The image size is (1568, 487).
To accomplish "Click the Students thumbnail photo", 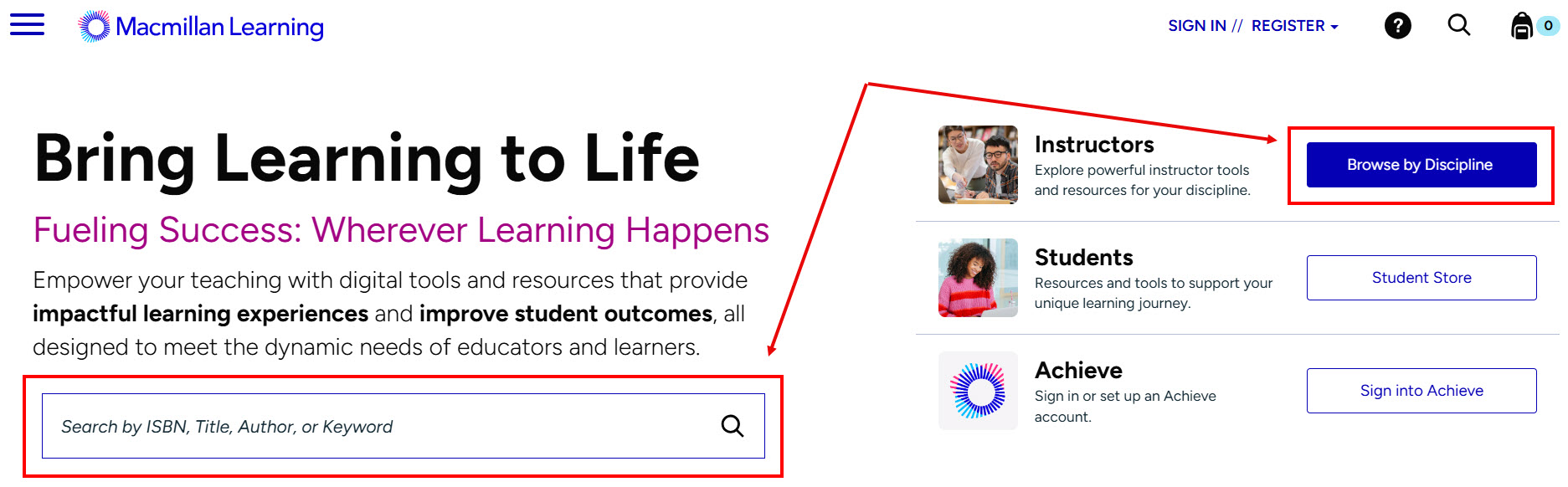I will tap(978, 278).
